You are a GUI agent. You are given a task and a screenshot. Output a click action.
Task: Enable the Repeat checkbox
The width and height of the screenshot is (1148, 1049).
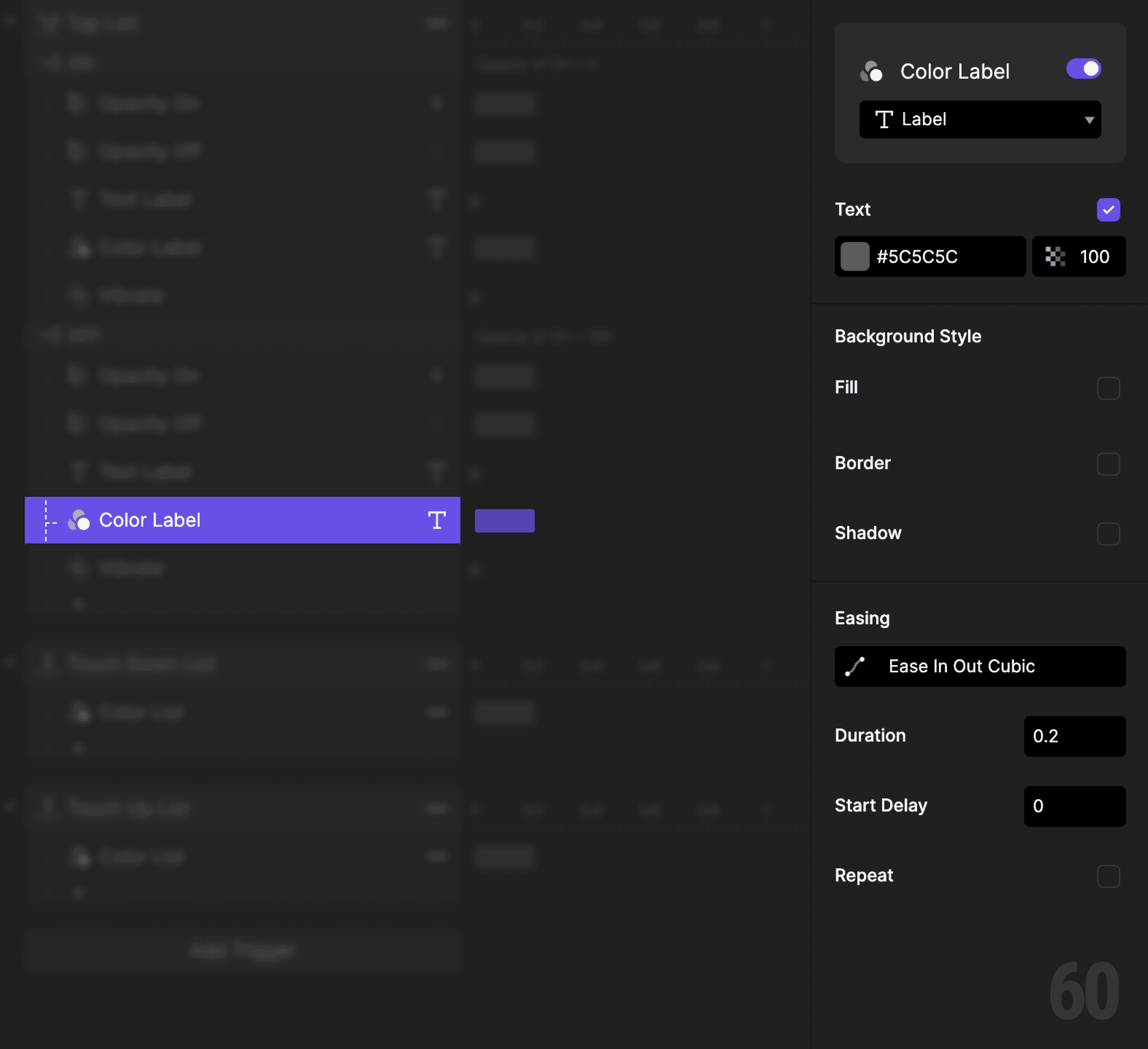1108,876
